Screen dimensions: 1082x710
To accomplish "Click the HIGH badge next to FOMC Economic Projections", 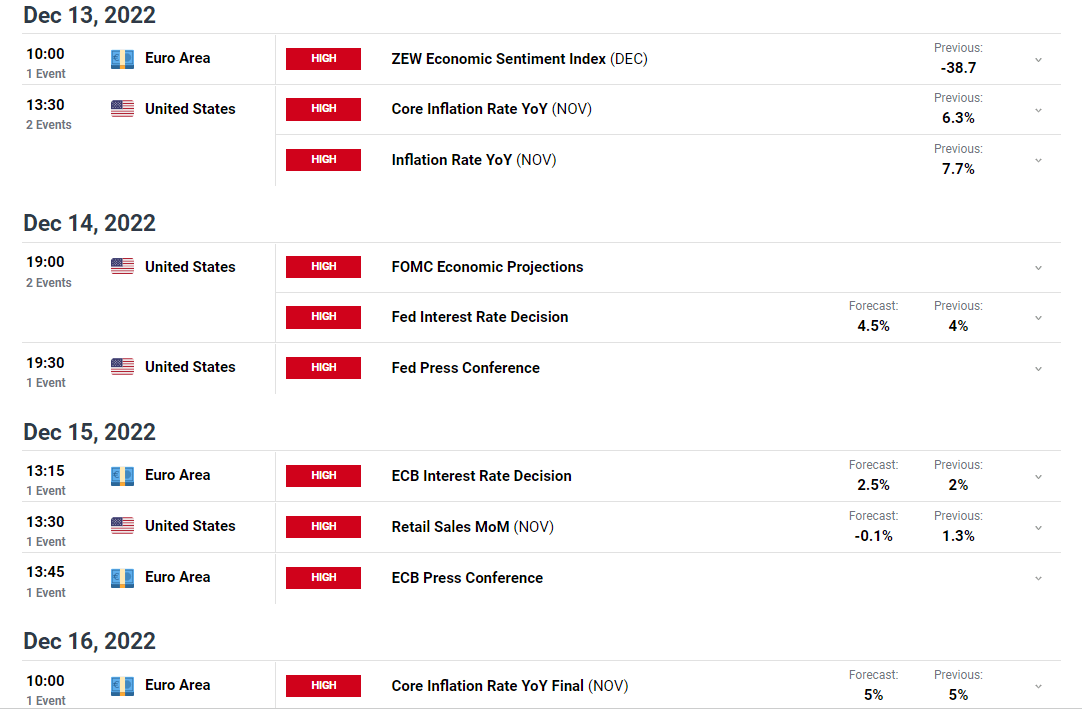I will pyautogui.click(x=324, y=267).
